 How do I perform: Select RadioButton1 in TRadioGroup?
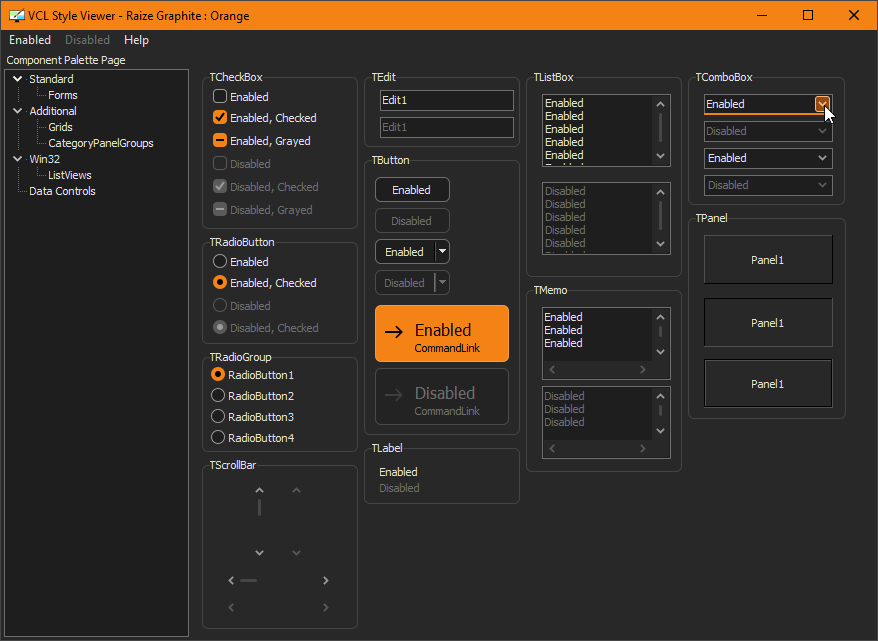pos(218,374)
